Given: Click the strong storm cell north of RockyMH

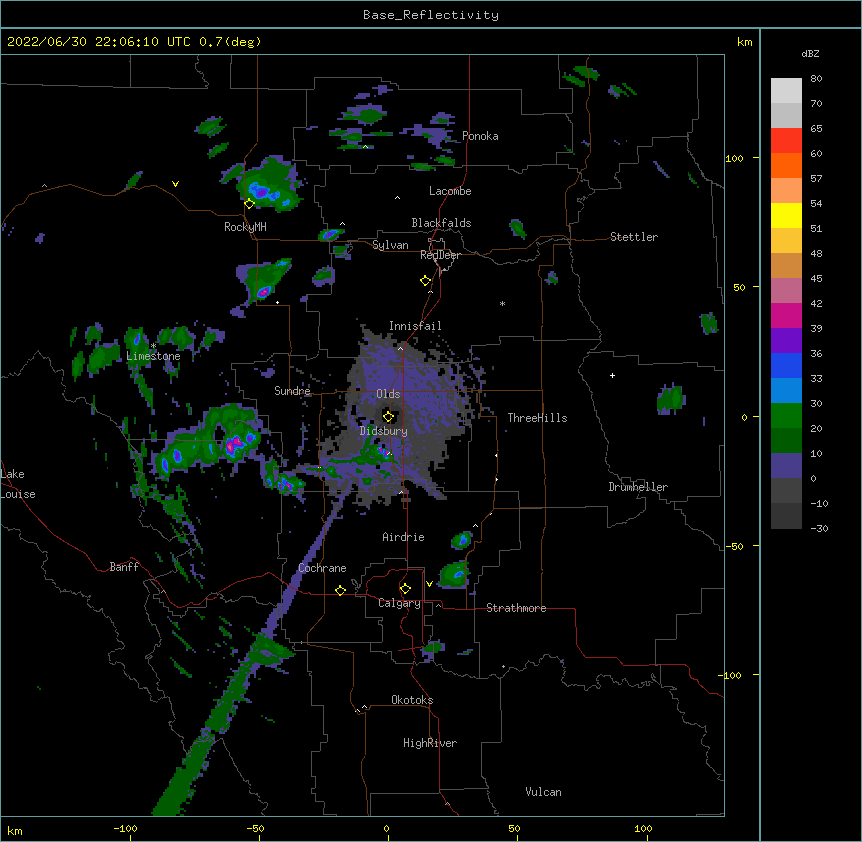Looking at the screenshot, I should (268, 184).
